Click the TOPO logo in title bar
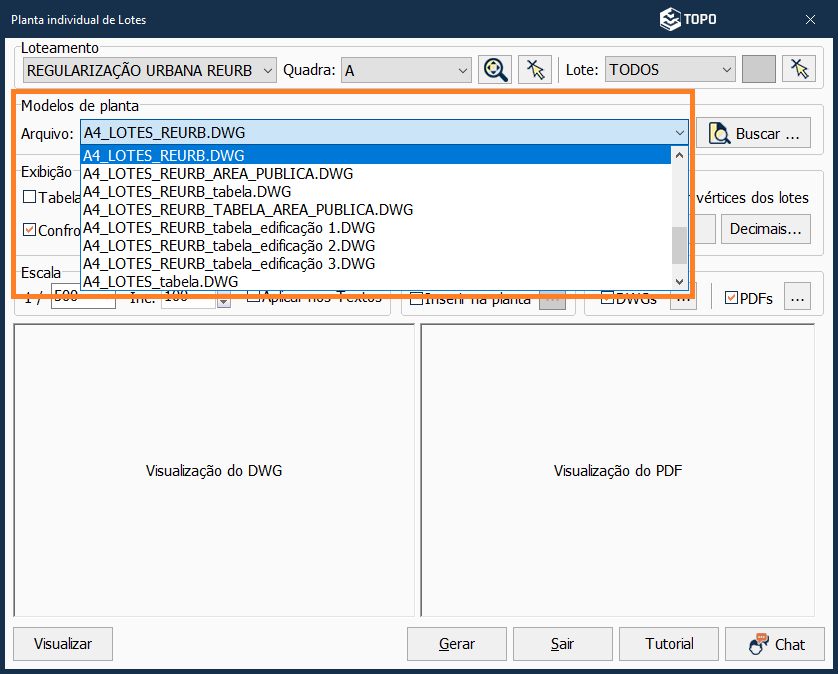Viewport: 838px width, 674px height. coord(688,19)
